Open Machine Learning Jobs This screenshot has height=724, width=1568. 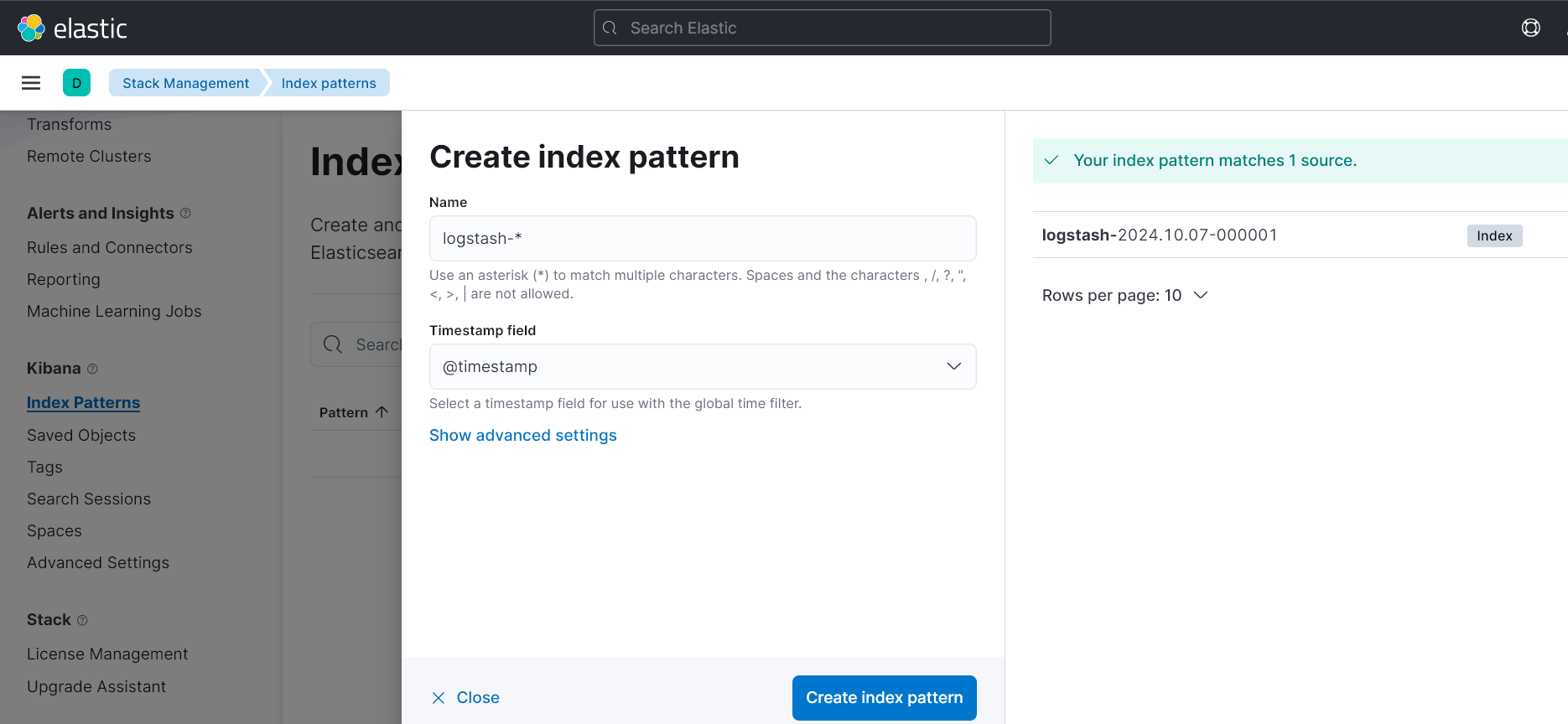click(x=114, y=311)
